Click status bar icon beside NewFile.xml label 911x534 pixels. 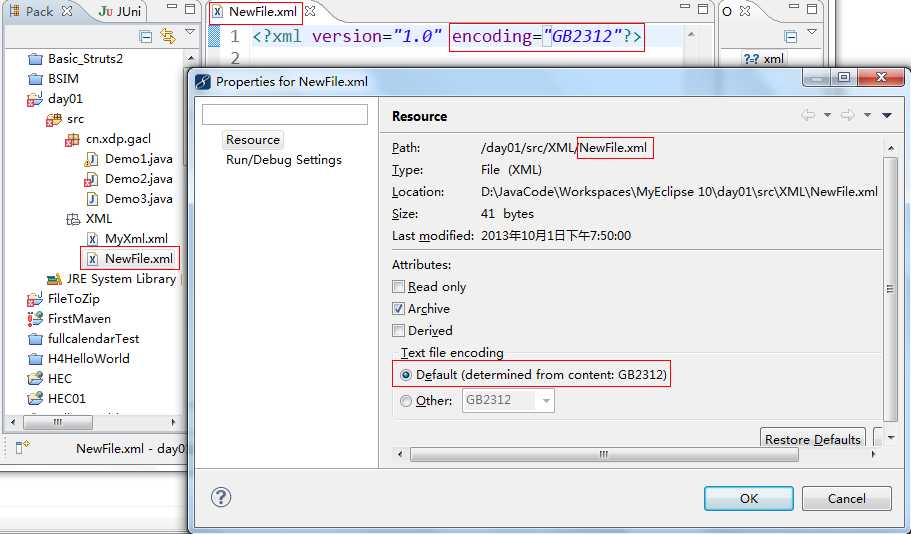tap(22, 447)
